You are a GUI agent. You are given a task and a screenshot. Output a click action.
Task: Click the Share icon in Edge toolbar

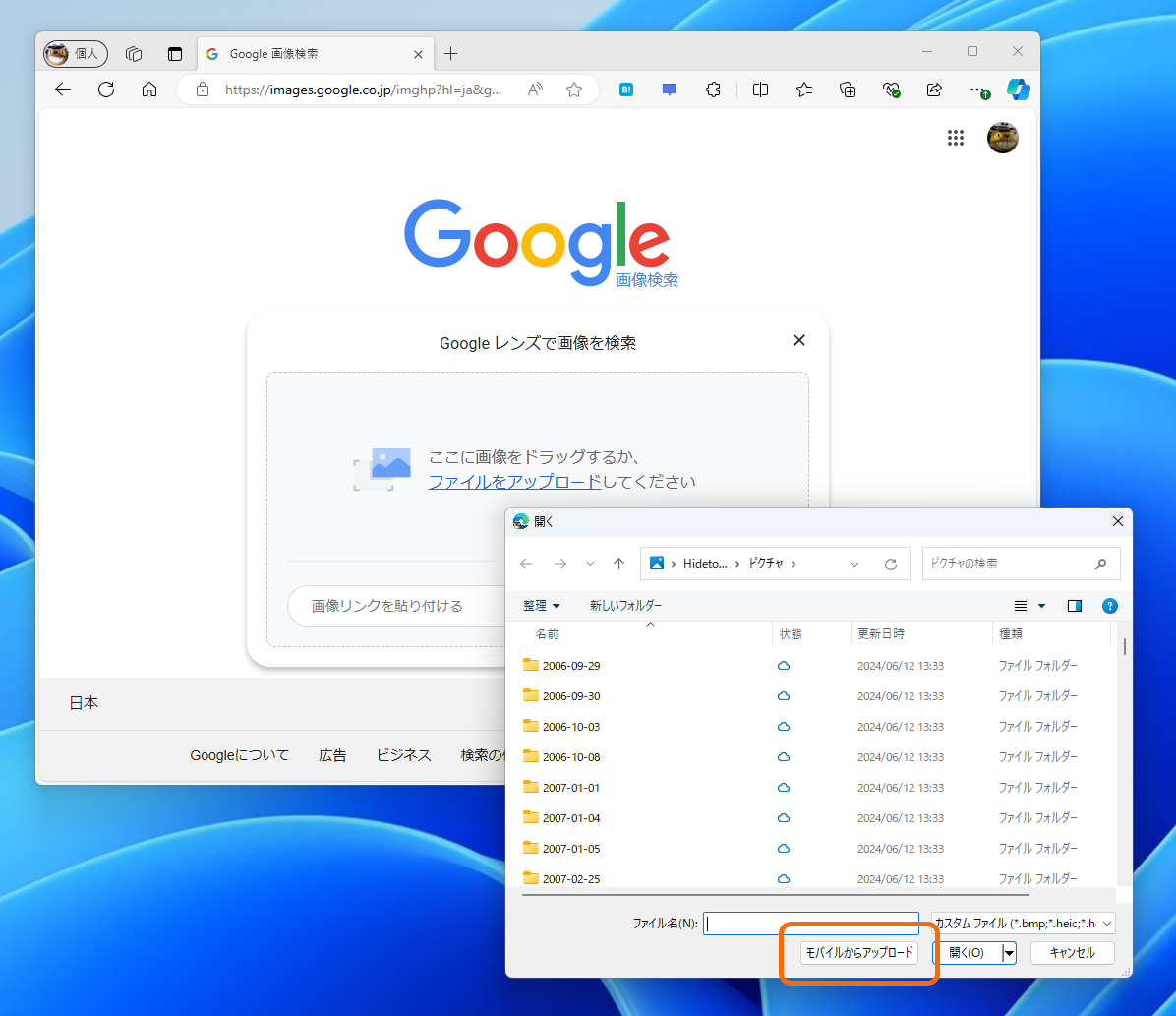[x=934, y=90]
